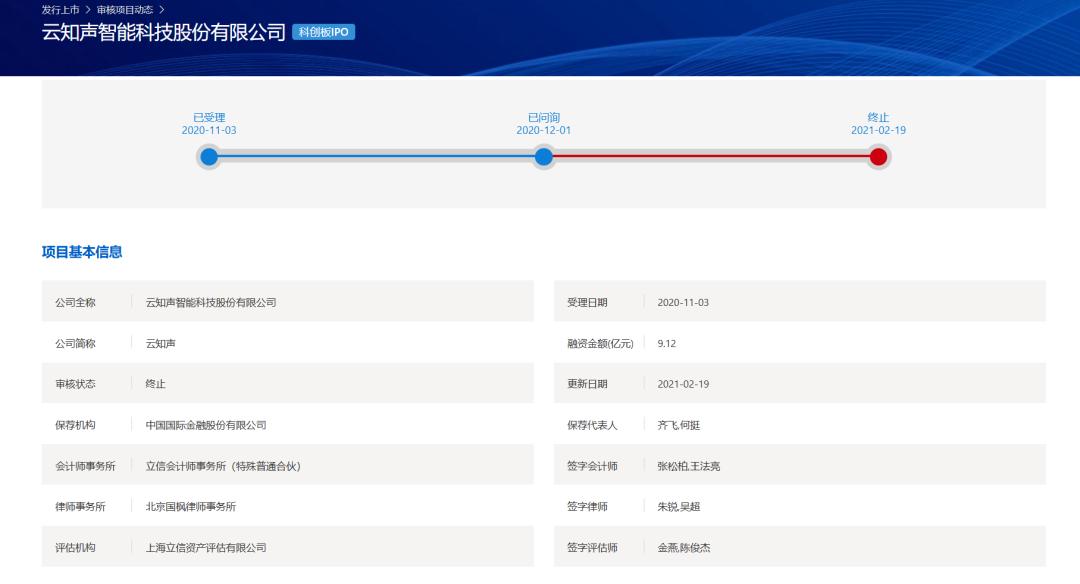Select the 已受理 timeline dot
Screen dimensions: 1080x584
(209, 157)
